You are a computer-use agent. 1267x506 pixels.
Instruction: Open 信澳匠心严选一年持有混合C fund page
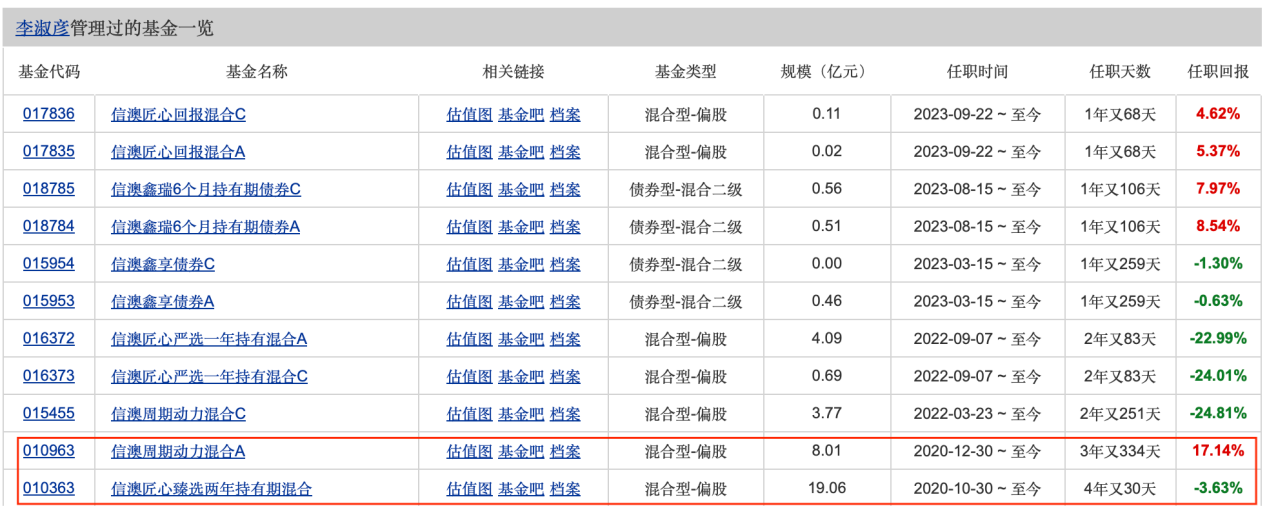209,377
